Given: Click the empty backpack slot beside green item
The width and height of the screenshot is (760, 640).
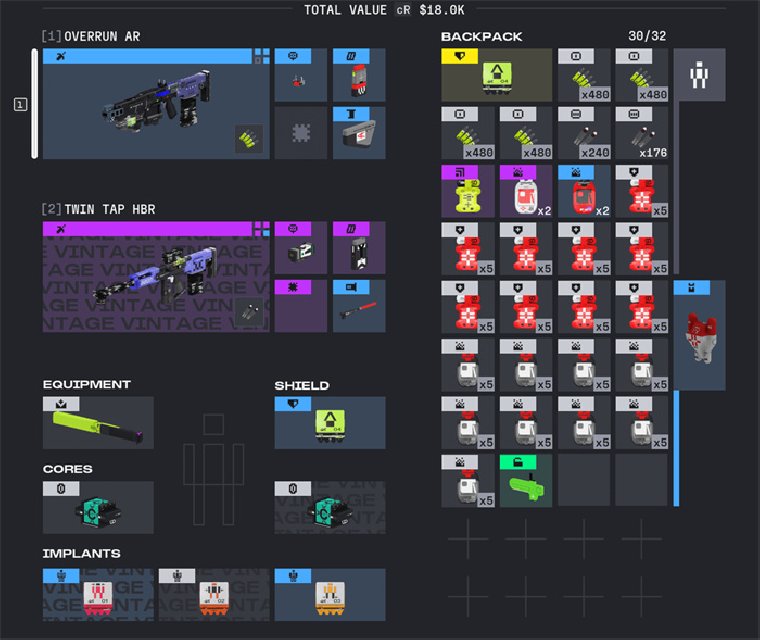Looking at the screenshot, I should tap(584, 481).
